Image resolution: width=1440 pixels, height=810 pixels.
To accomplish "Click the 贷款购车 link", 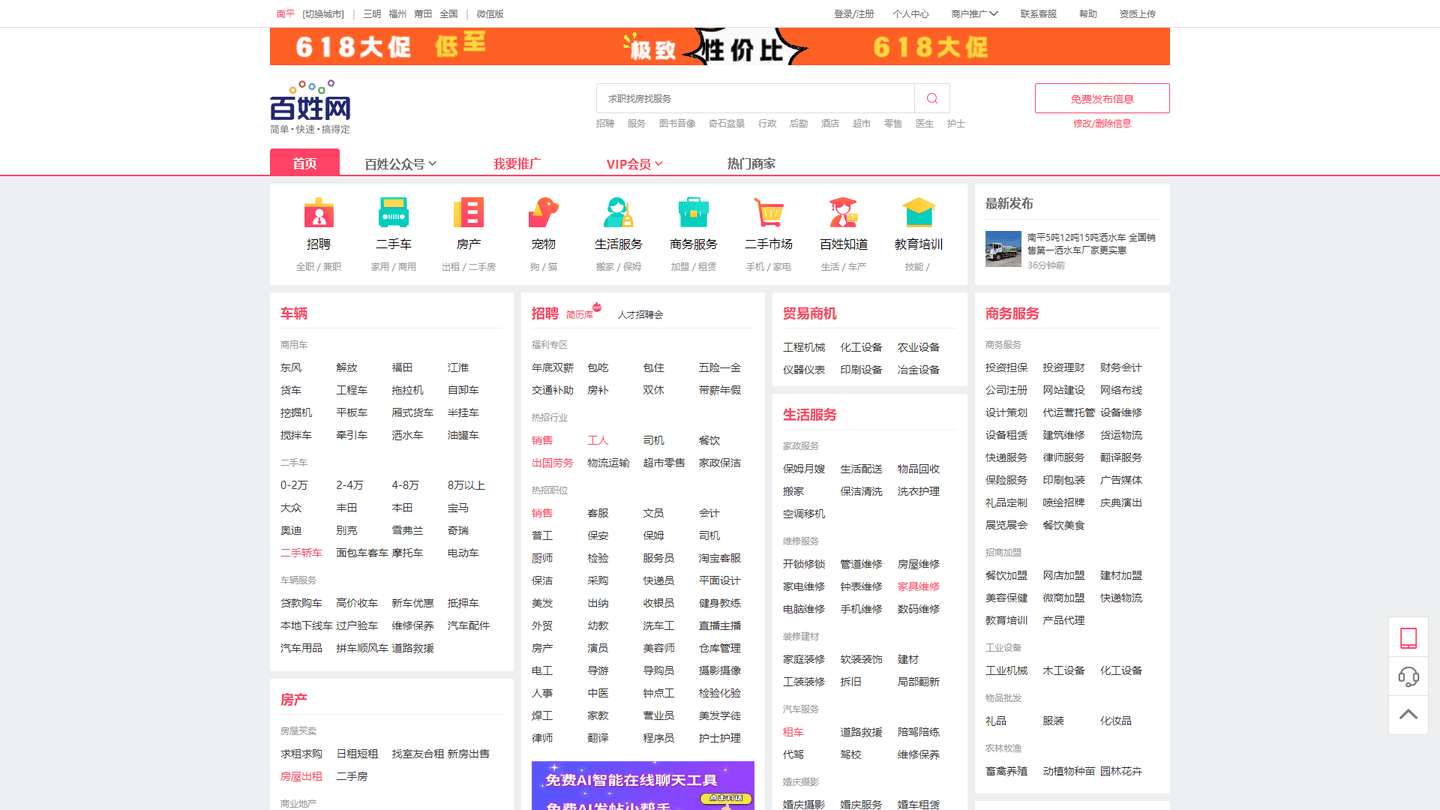I will [301, 603].
